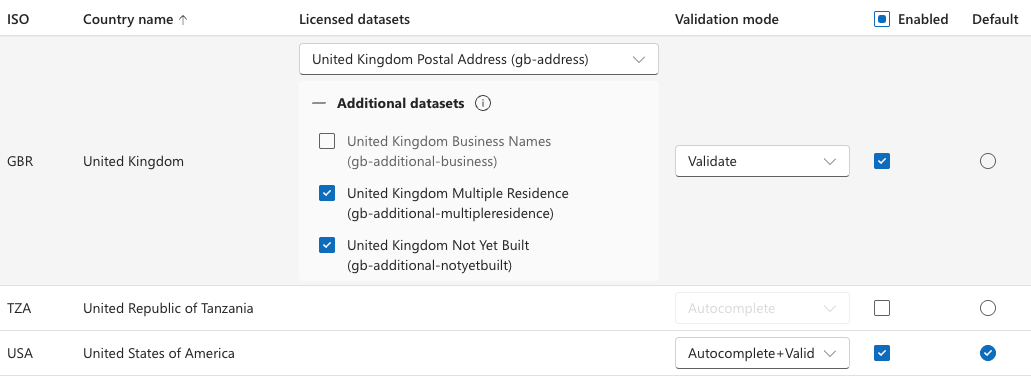Click the gb-additional-multipleresidence dataset label
1031x377 pixels.
pyautogui.click(x=458, y=203)
